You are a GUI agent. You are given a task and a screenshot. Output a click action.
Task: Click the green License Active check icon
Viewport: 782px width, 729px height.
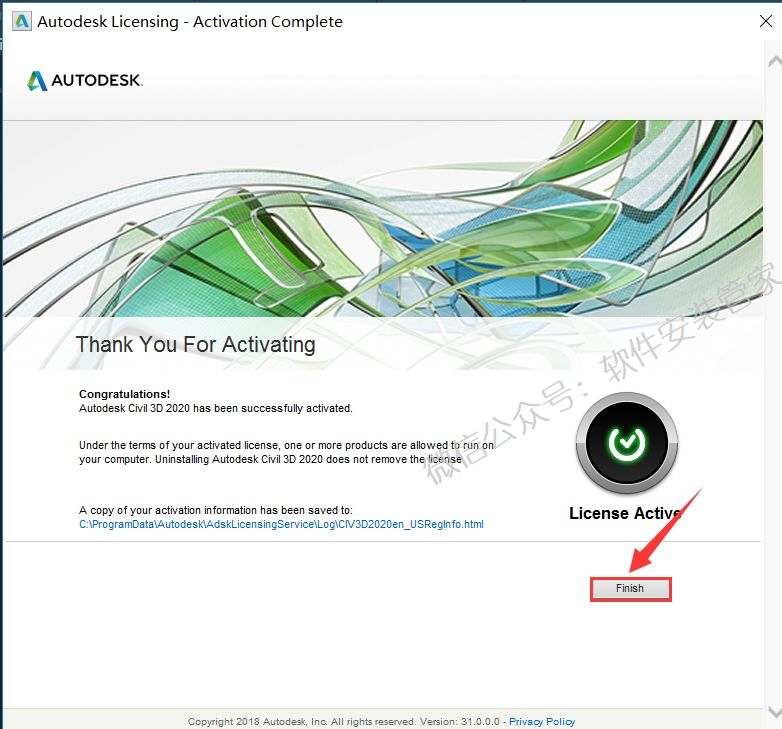(x=627, y=443)
